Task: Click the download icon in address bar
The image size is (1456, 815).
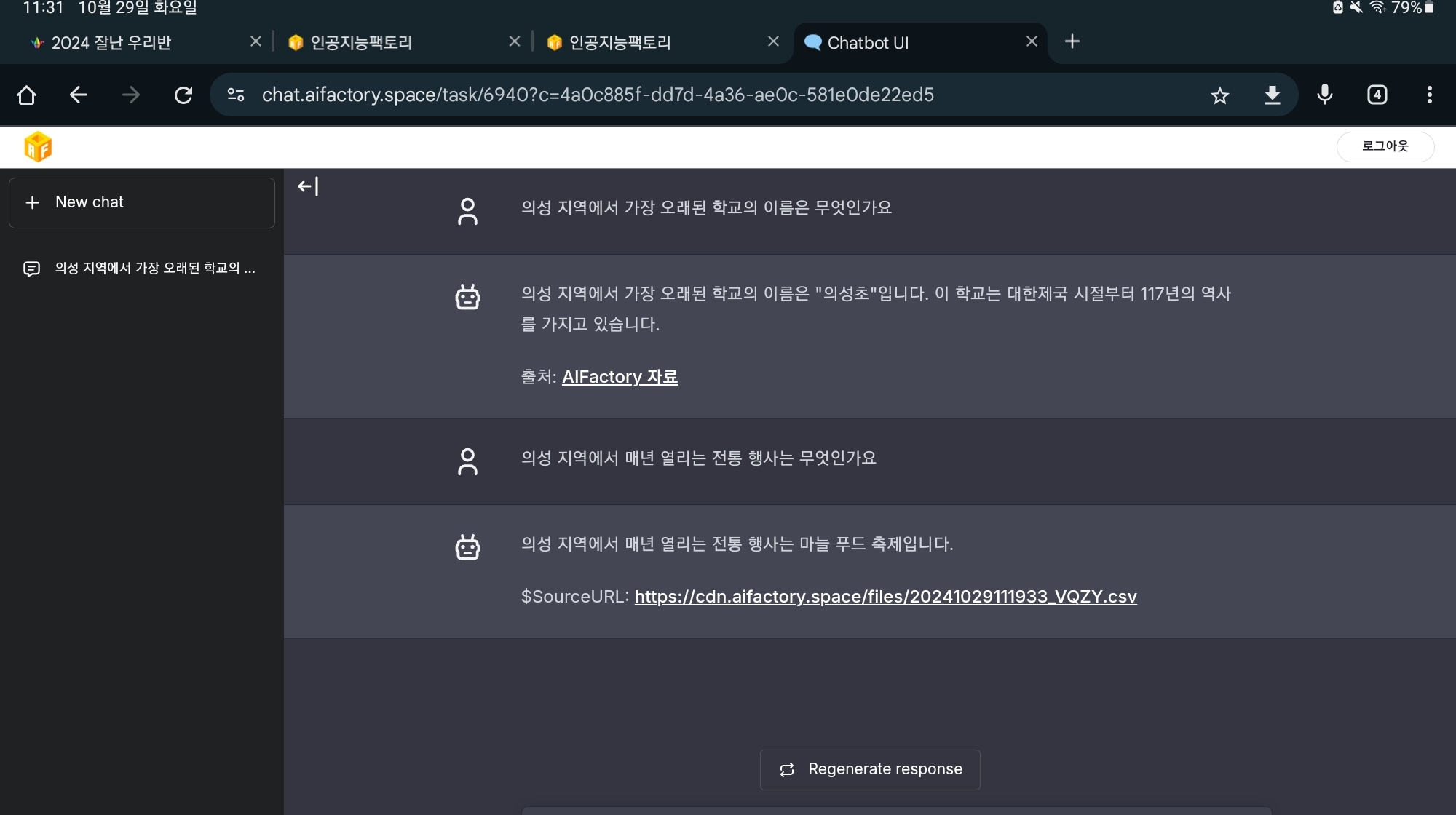Action: (1272, 95)
